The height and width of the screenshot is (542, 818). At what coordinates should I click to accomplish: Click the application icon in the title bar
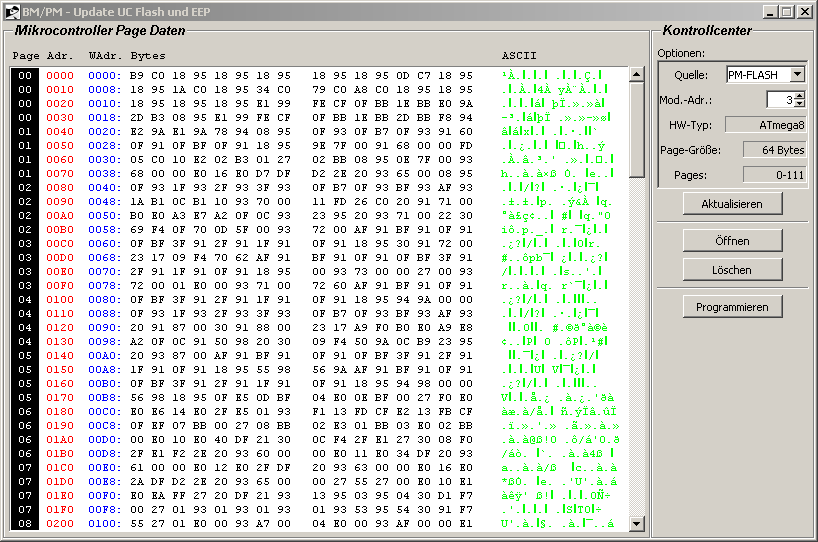tap(11, 11)
